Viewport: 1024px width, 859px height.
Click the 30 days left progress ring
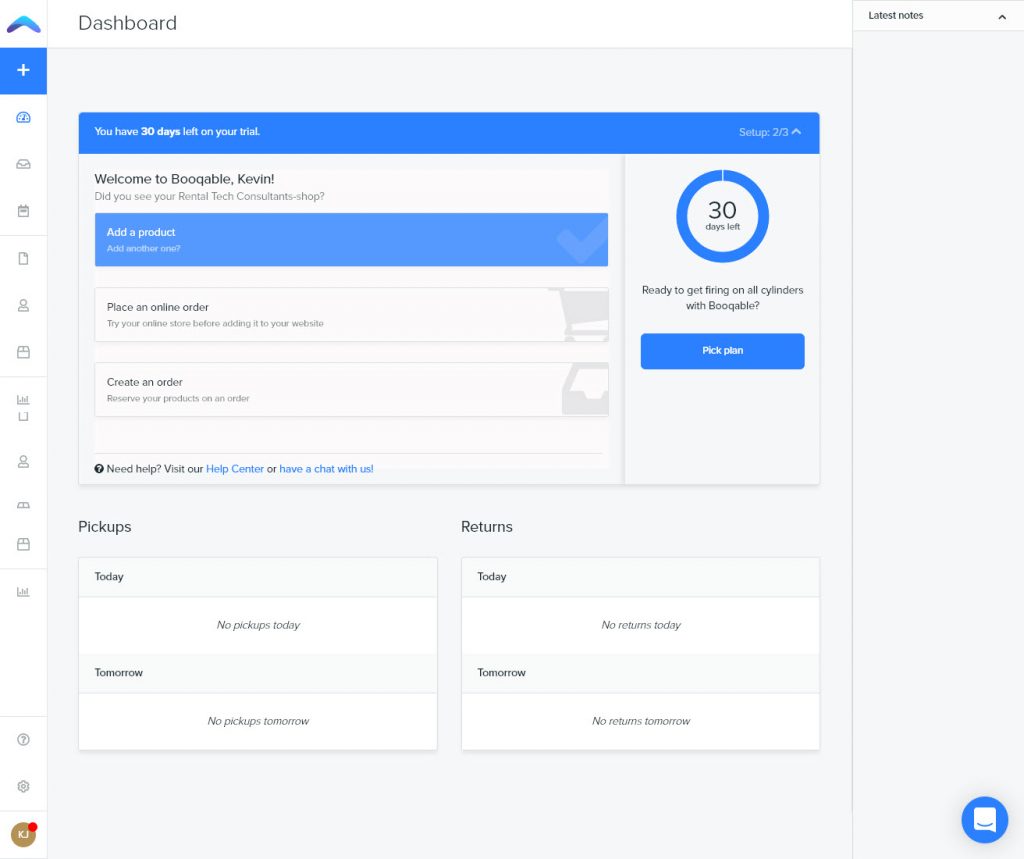722,216
